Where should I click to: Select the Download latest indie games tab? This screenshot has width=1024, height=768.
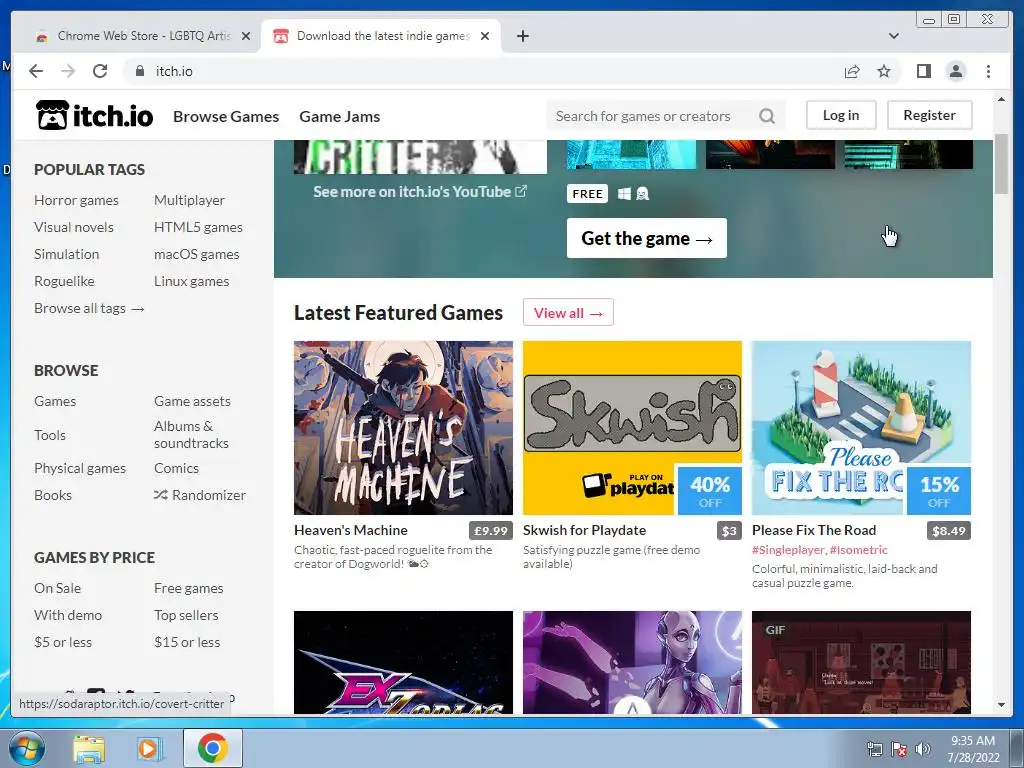pos(381,36)
